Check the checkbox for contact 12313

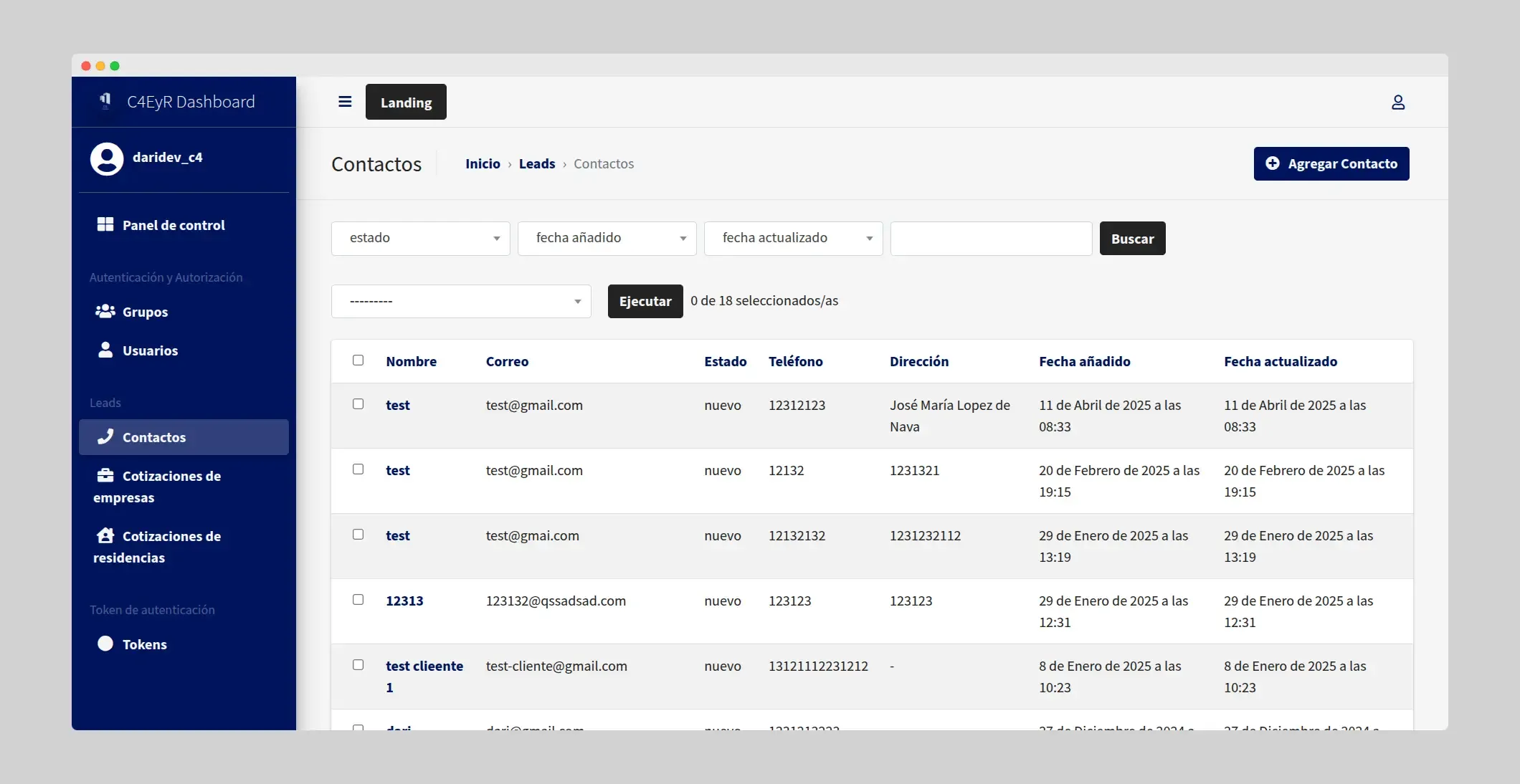pyautogui.click(x=358, y=600)
